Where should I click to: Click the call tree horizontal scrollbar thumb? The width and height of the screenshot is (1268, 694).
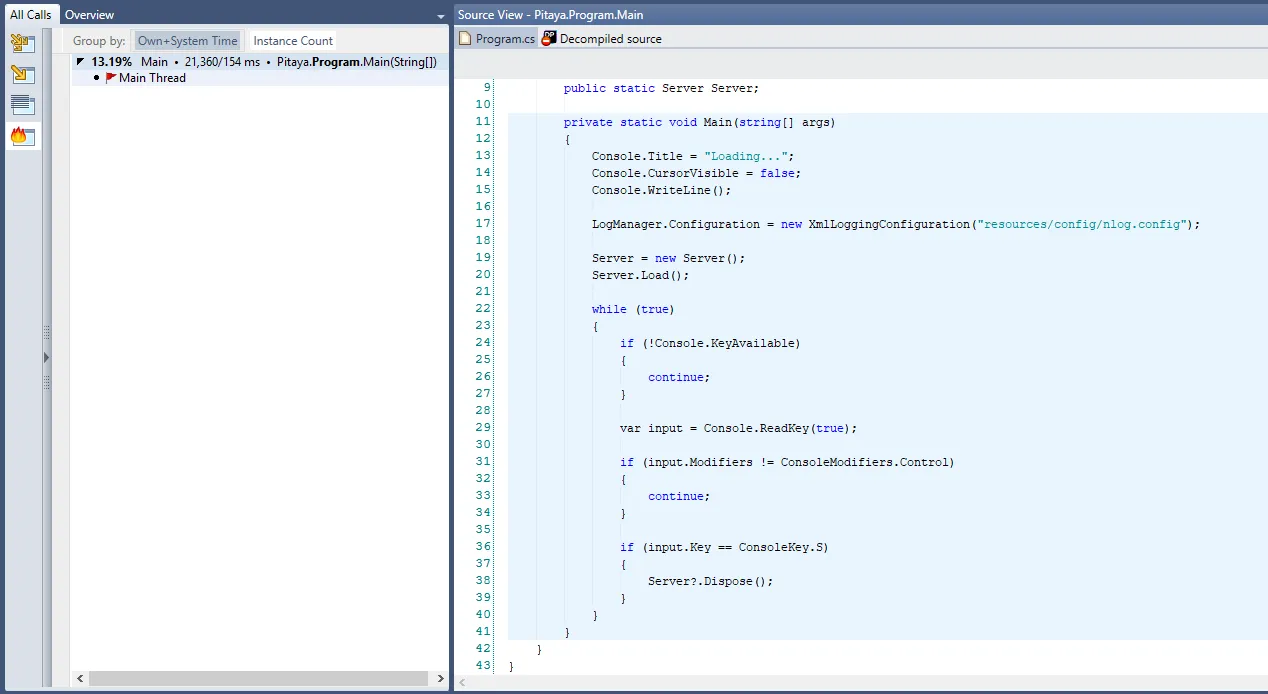(259, 679)
